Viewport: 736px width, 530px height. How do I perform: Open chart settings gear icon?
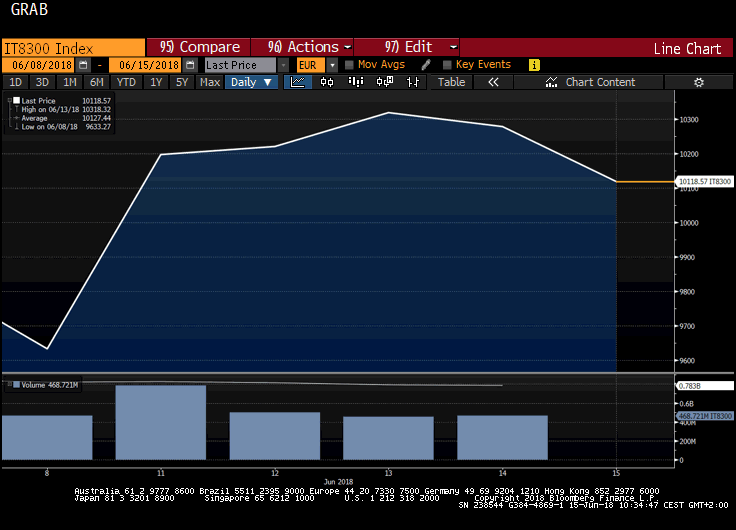point(698,82)
